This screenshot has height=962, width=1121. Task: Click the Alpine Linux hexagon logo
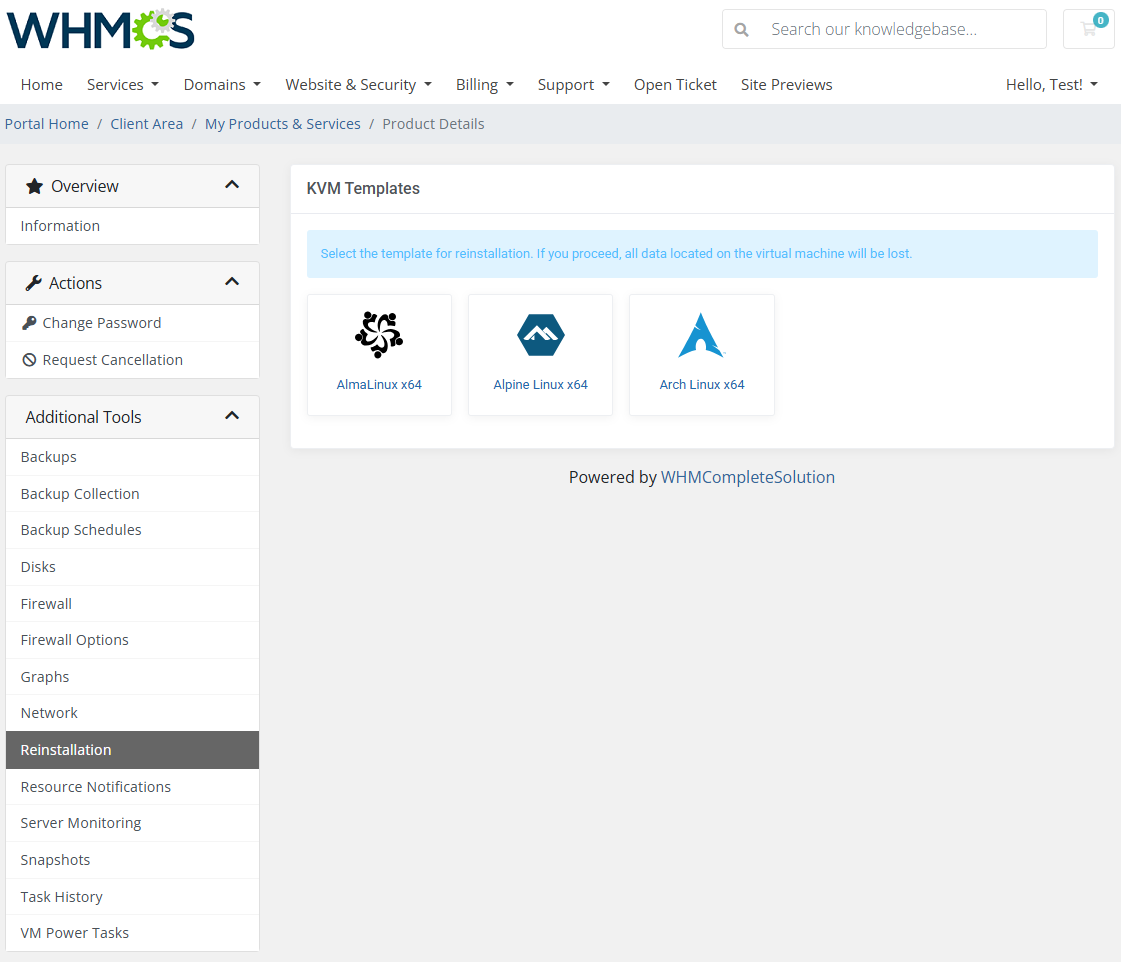point(540,335)
